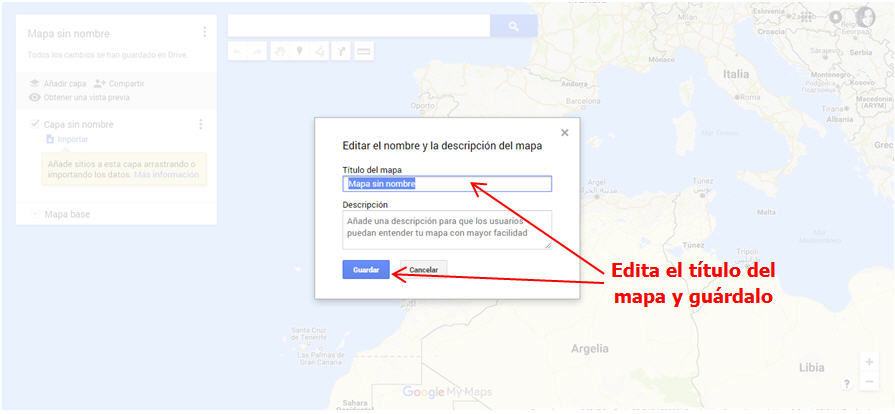
Task: Open the Más información link
Action: click(167, 174)
